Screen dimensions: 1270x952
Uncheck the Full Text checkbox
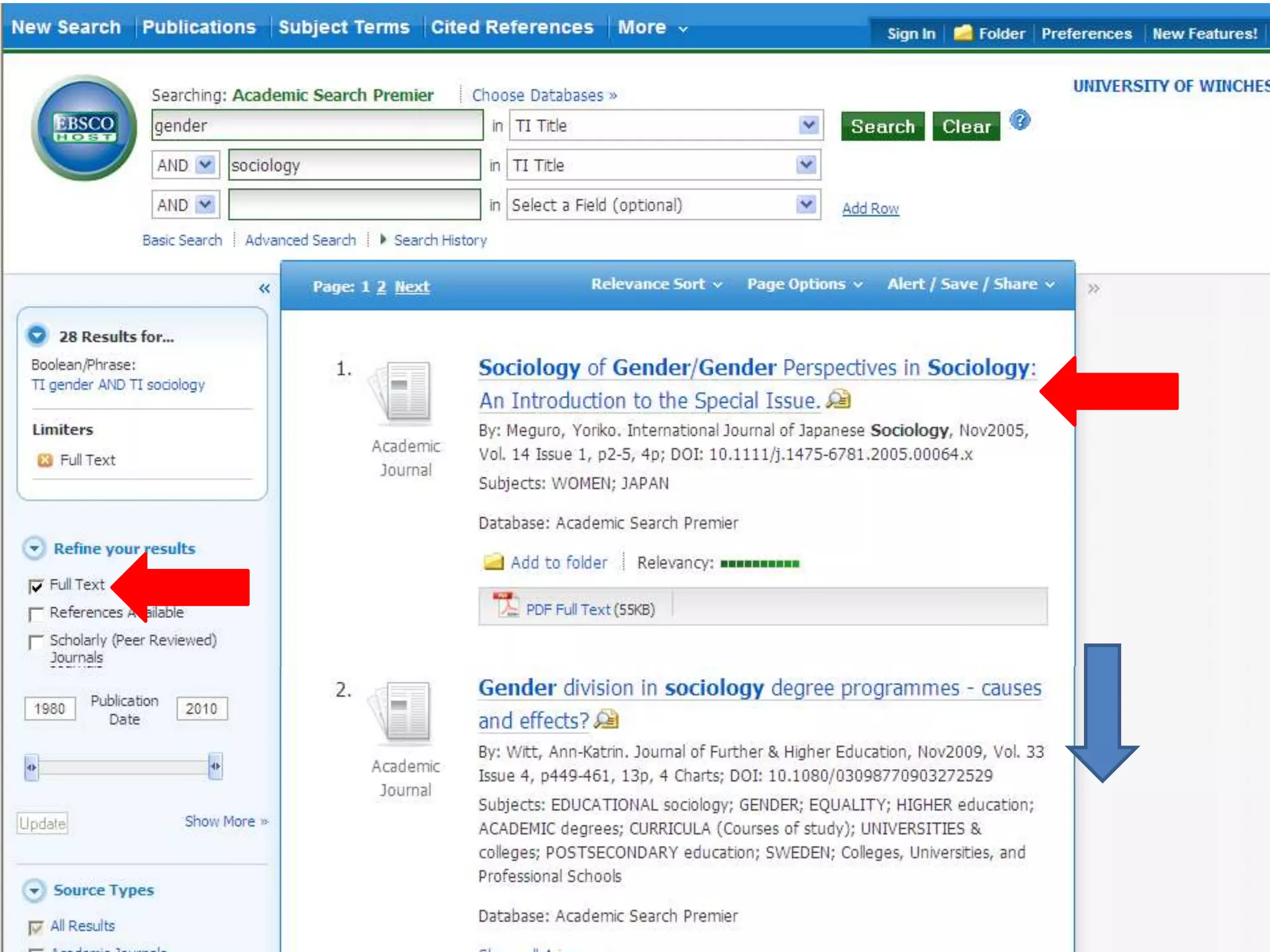(36, 586)
